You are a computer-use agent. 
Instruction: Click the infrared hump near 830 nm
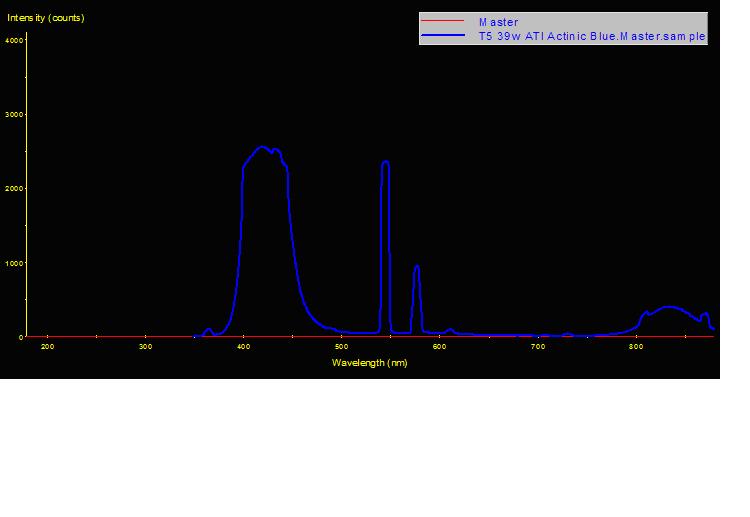tap(669, 307)
